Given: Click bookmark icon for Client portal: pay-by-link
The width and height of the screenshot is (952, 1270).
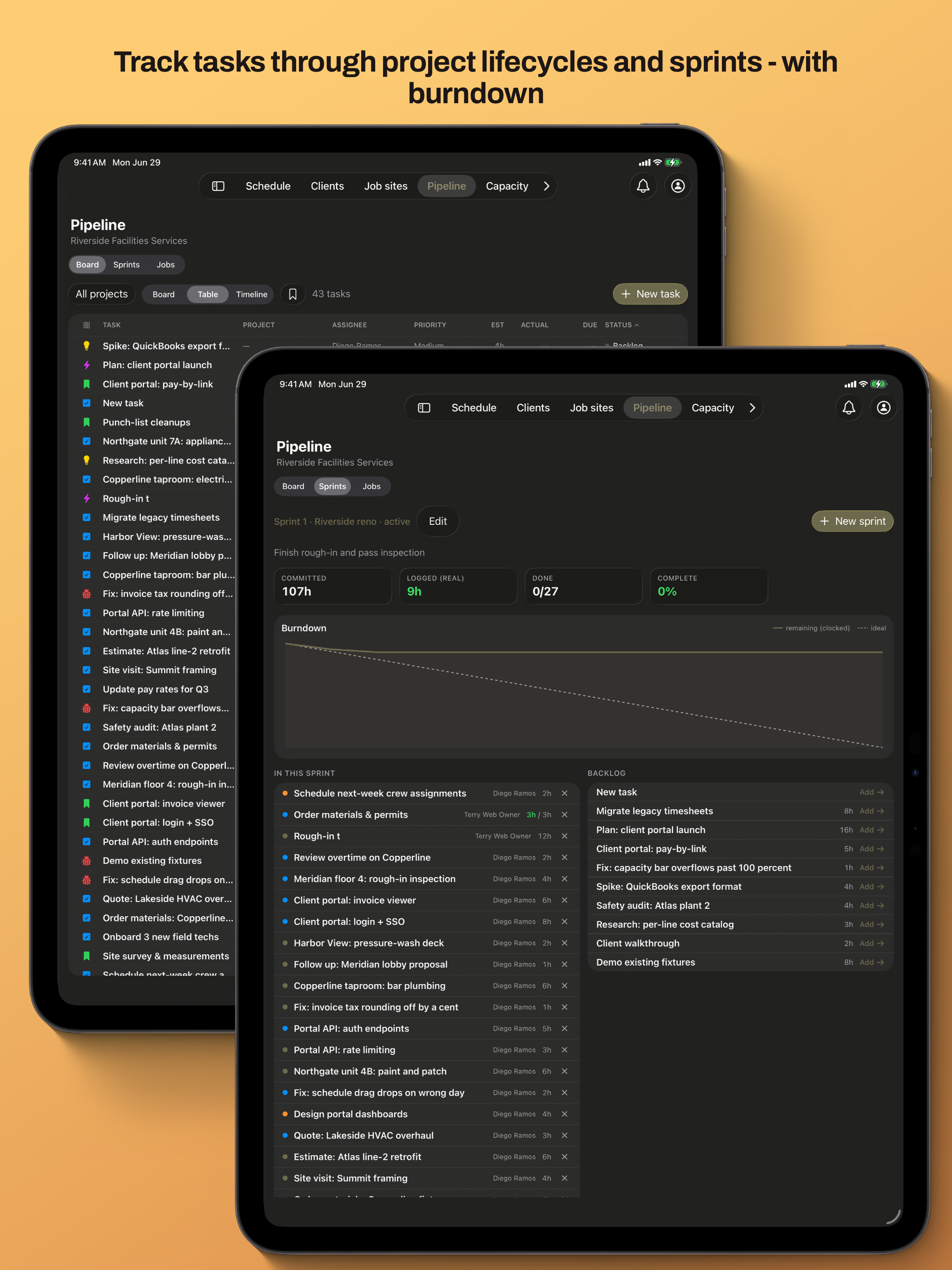Looking at the screenshot, I should coord(87,384).
